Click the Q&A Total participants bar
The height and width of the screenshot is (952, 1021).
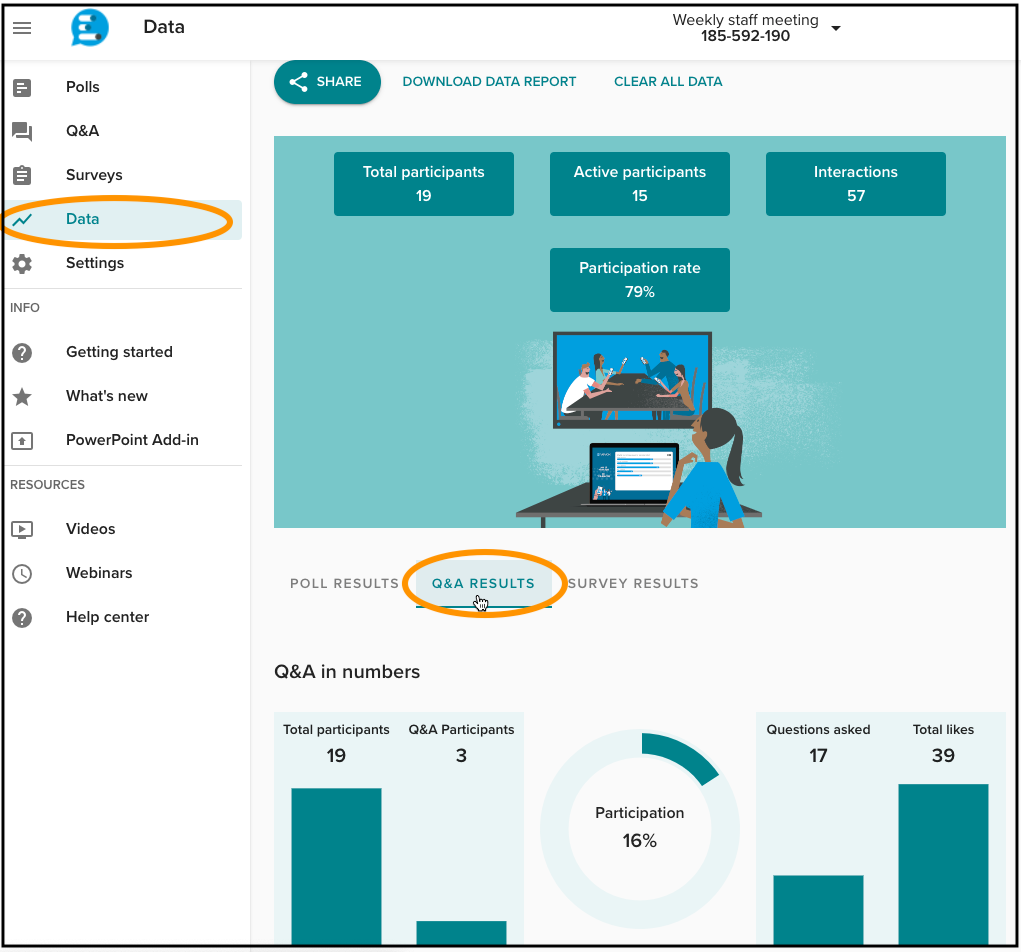(337, 866)
